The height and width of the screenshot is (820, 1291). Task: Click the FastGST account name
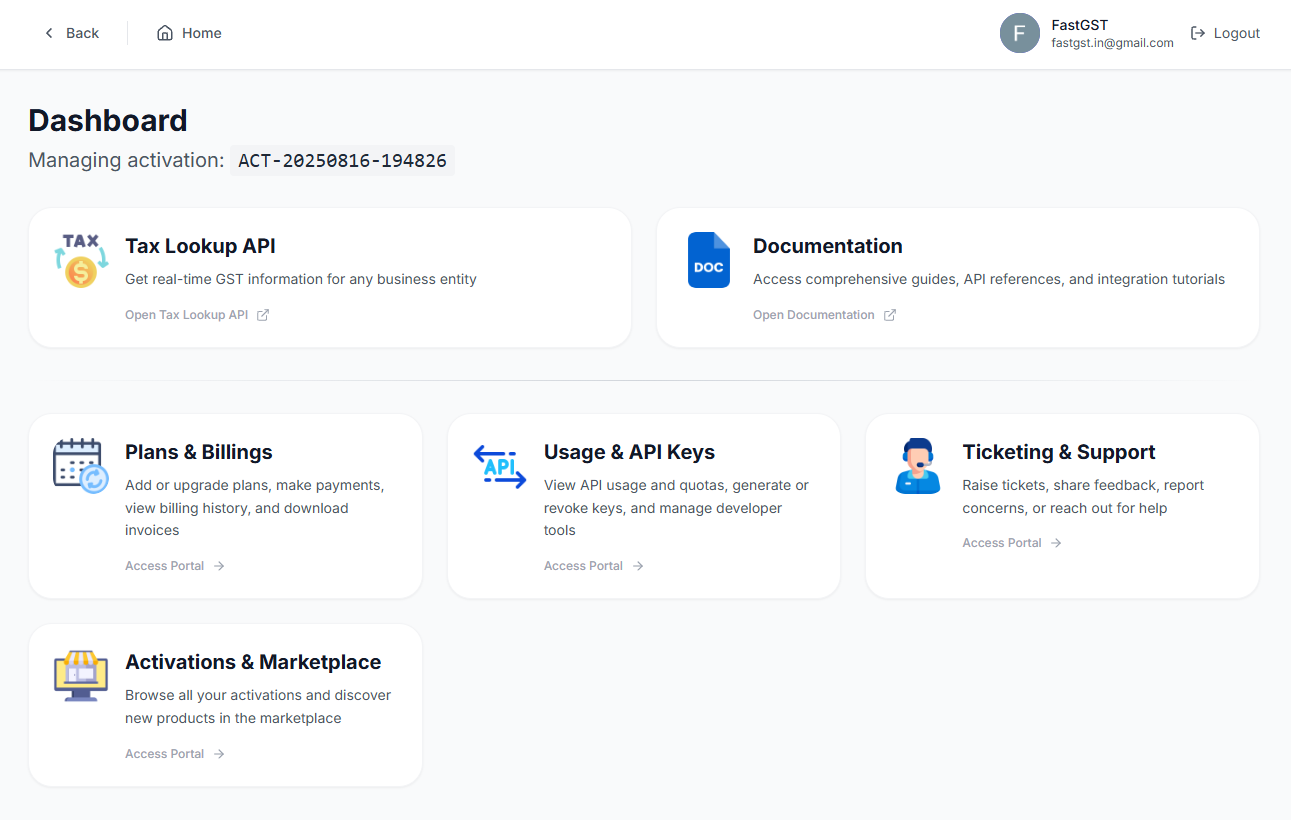point(1080,25)
